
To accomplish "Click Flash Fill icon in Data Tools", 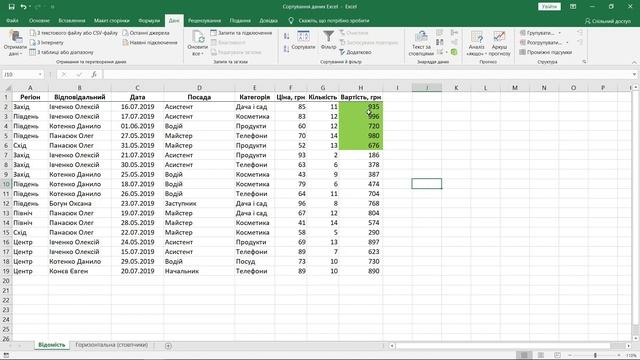I will click(x=440, y=33).
